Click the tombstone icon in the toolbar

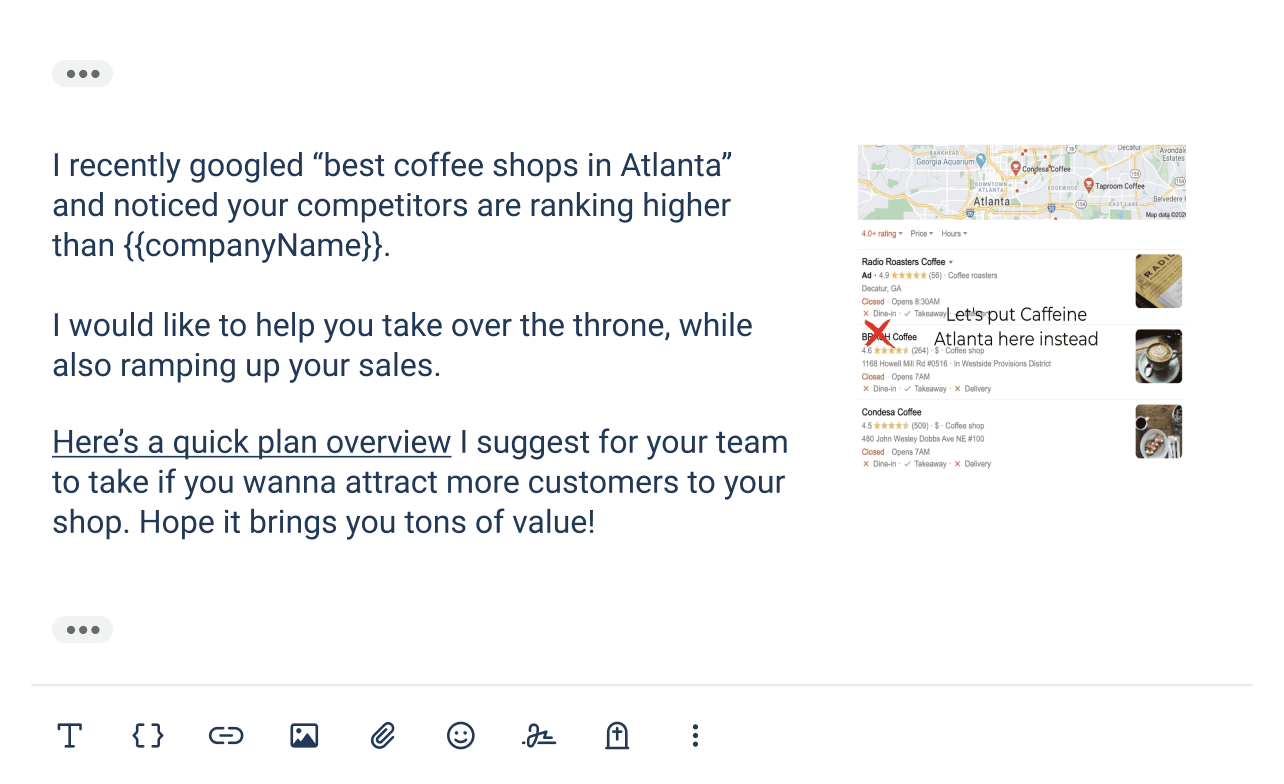[x=617, y=736]
